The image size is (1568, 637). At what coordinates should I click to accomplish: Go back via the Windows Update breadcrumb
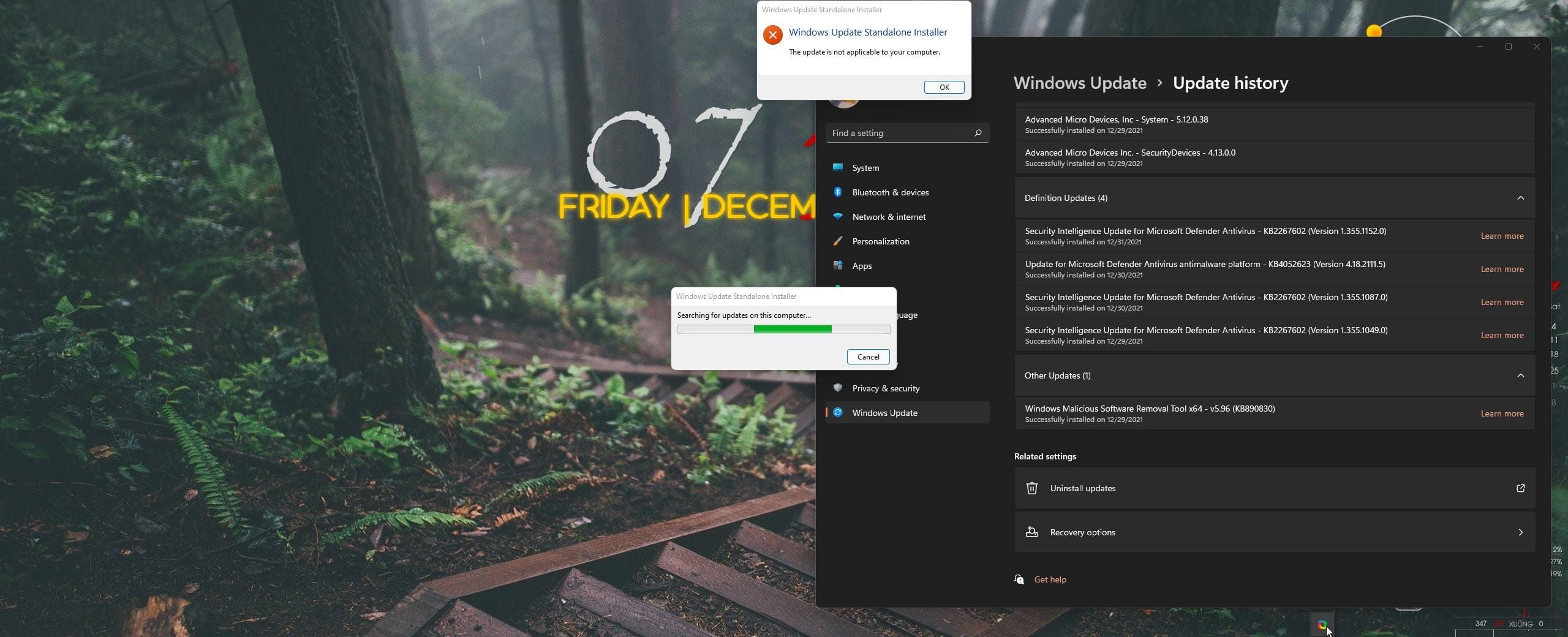coord(1079,83)
